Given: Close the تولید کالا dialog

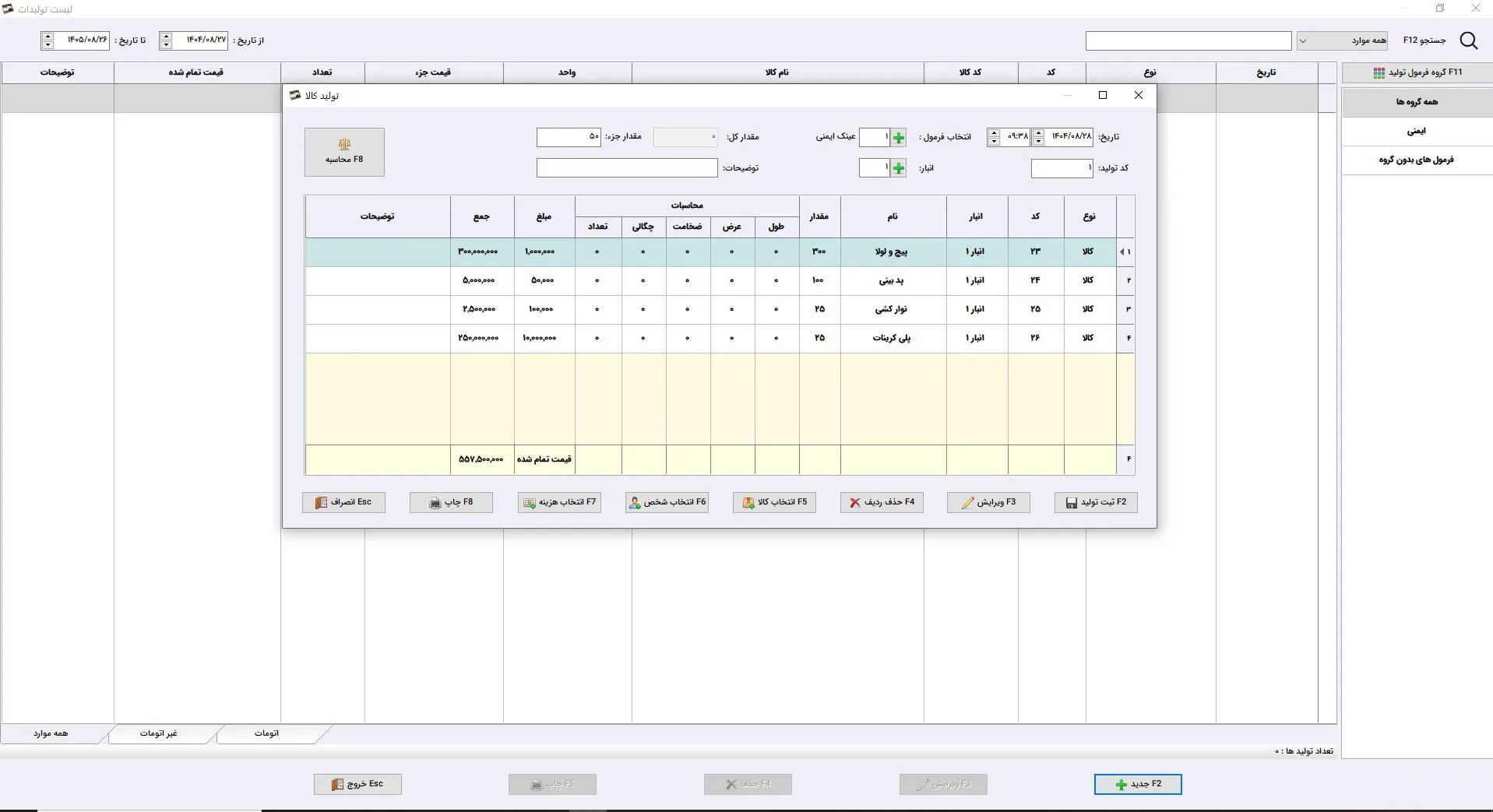Looking at the screenshot, I should pos(1139,95).
